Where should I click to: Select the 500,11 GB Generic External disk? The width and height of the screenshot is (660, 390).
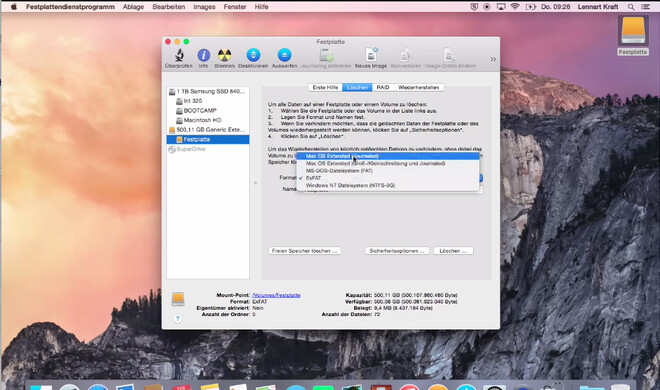[208, 130]
